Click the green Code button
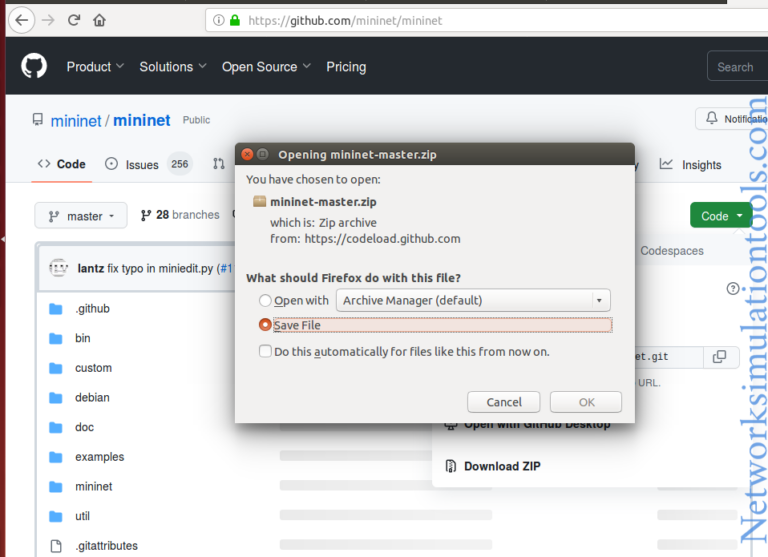The height and width of the screenshot is (557, 768). coord(720,215)
